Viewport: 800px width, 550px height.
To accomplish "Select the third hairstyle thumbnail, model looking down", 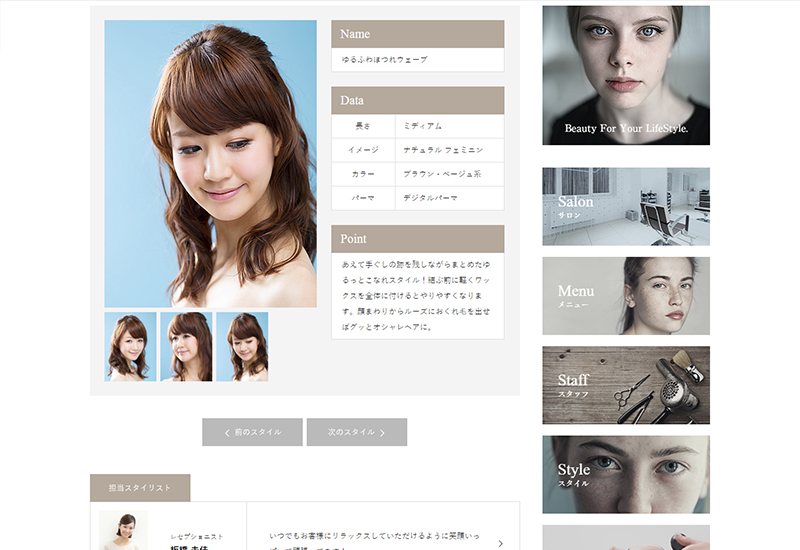I will click(242, 347).
